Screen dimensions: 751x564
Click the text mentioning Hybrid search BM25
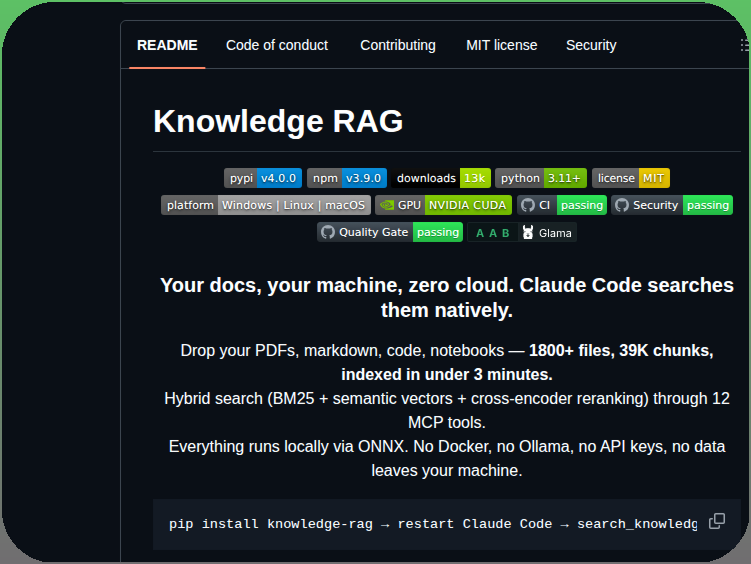click(x=447, y=410)
